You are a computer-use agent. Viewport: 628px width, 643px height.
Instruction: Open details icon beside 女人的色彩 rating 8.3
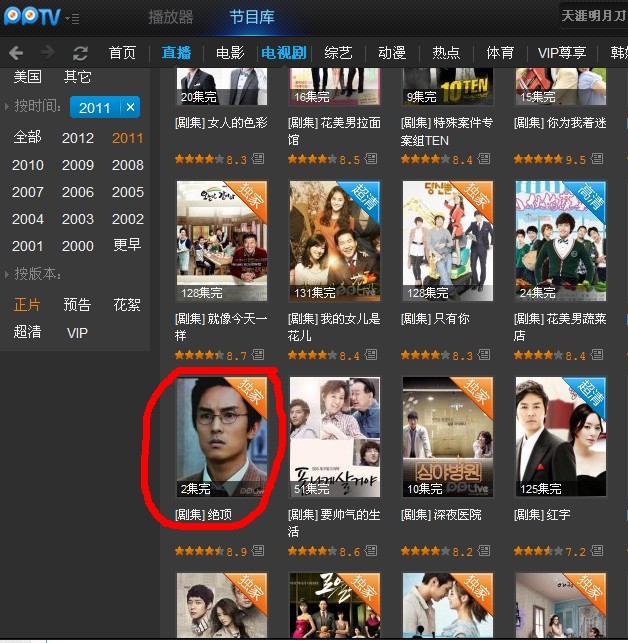tap(258, 158)
